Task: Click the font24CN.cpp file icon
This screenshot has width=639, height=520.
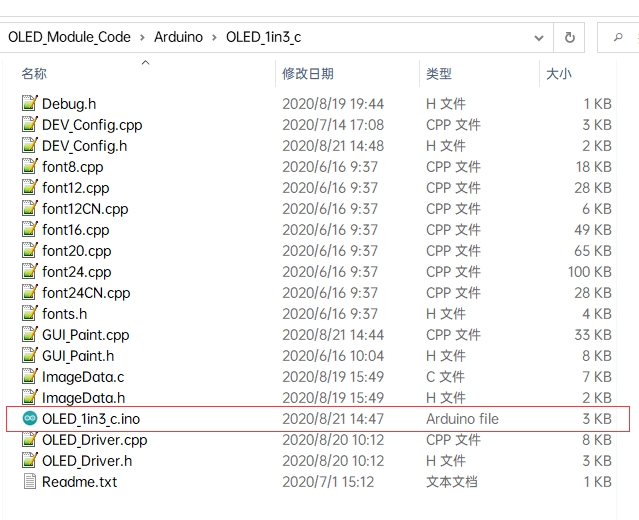Action: (x=30, y=293)
